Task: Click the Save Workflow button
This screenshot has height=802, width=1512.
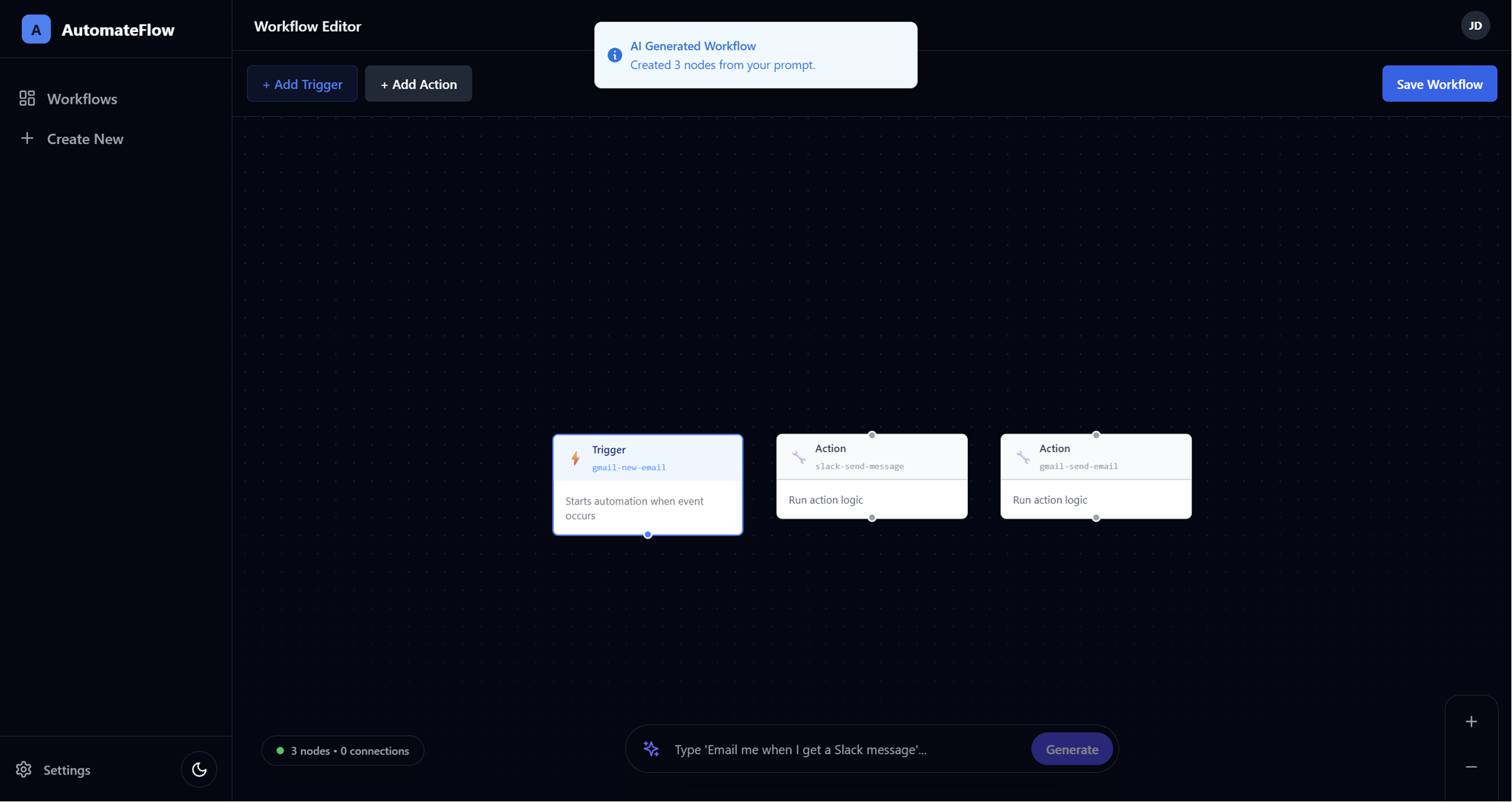Action: tap(1439, 83)
